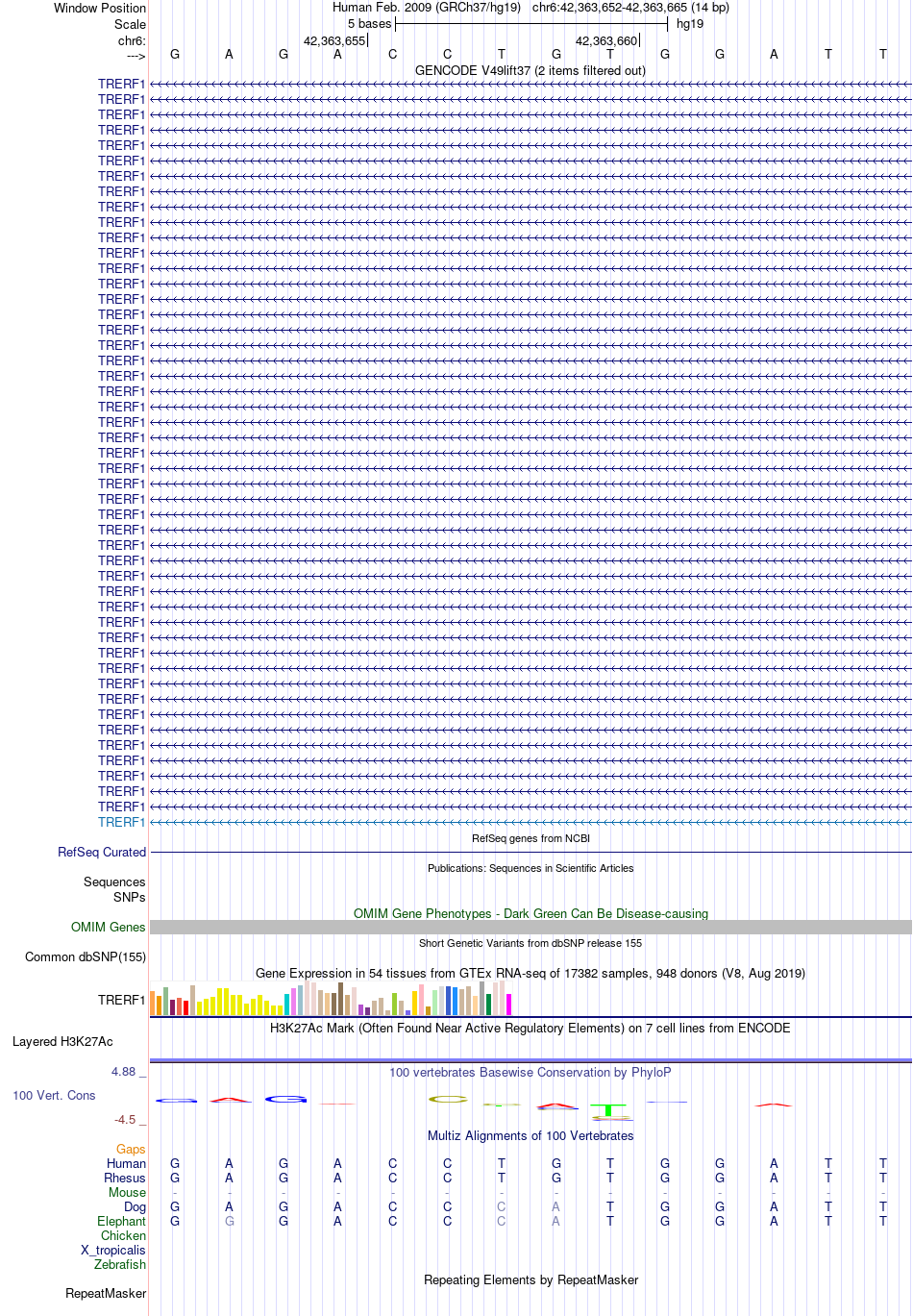Click the chr6: ruler label

coord(132,41)
